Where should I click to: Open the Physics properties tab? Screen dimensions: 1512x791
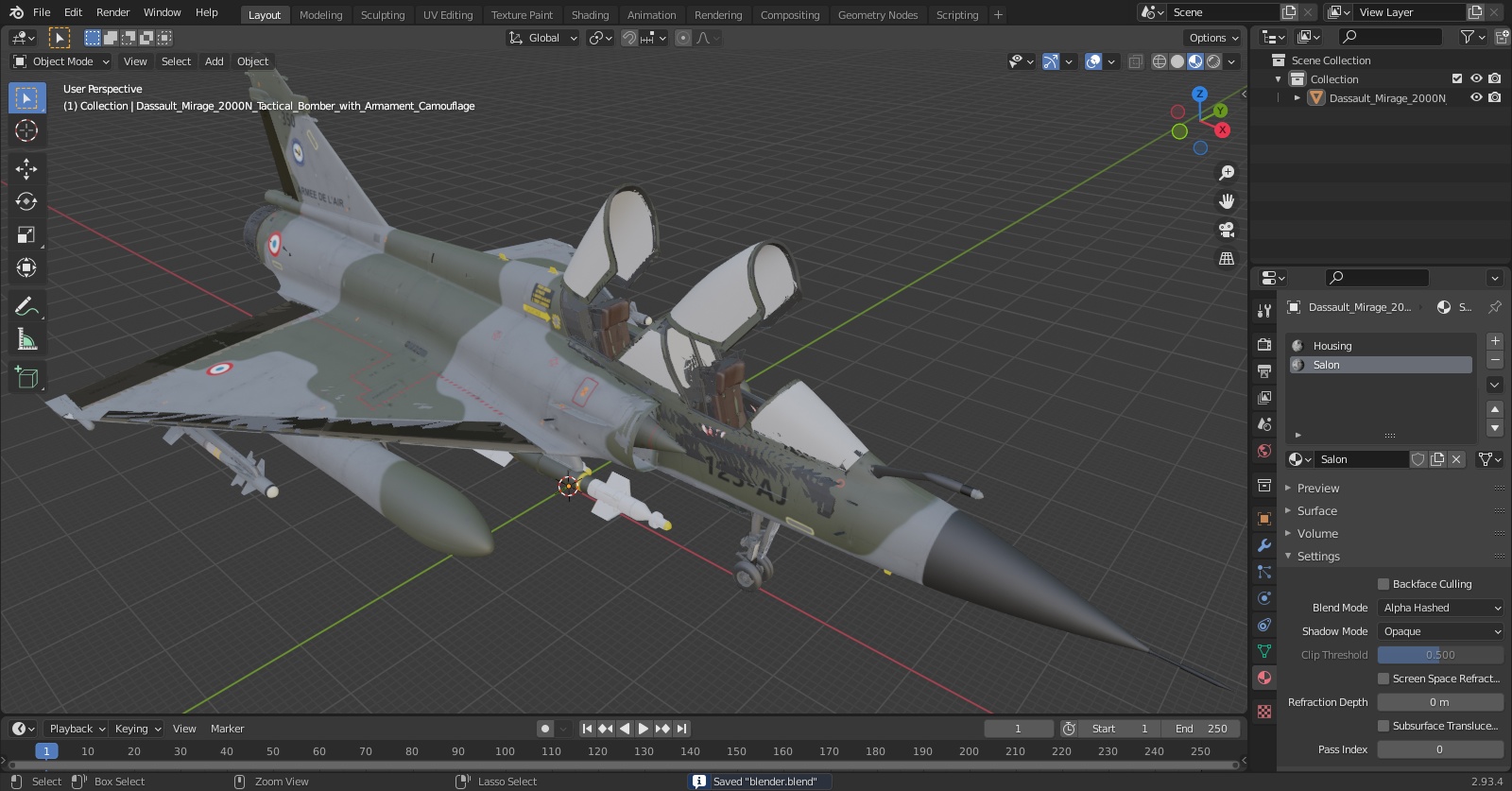(1264, 598)
